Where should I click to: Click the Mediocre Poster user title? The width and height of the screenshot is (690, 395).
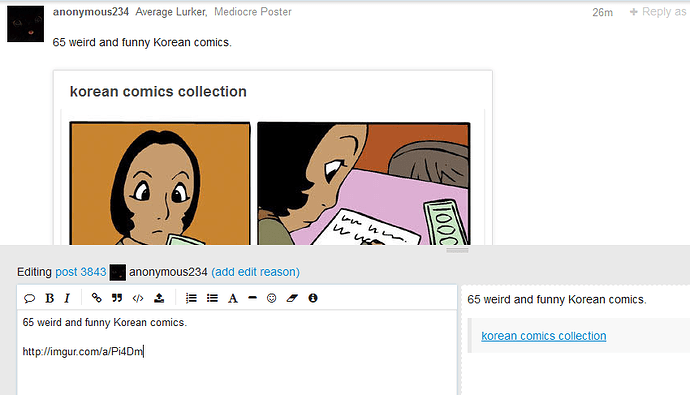(253, 12)
